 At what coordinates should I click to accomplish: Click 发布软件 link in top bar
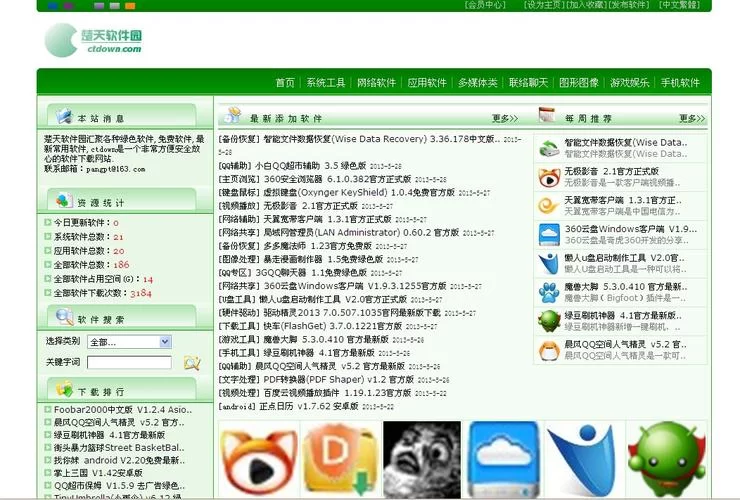(629, 5)
